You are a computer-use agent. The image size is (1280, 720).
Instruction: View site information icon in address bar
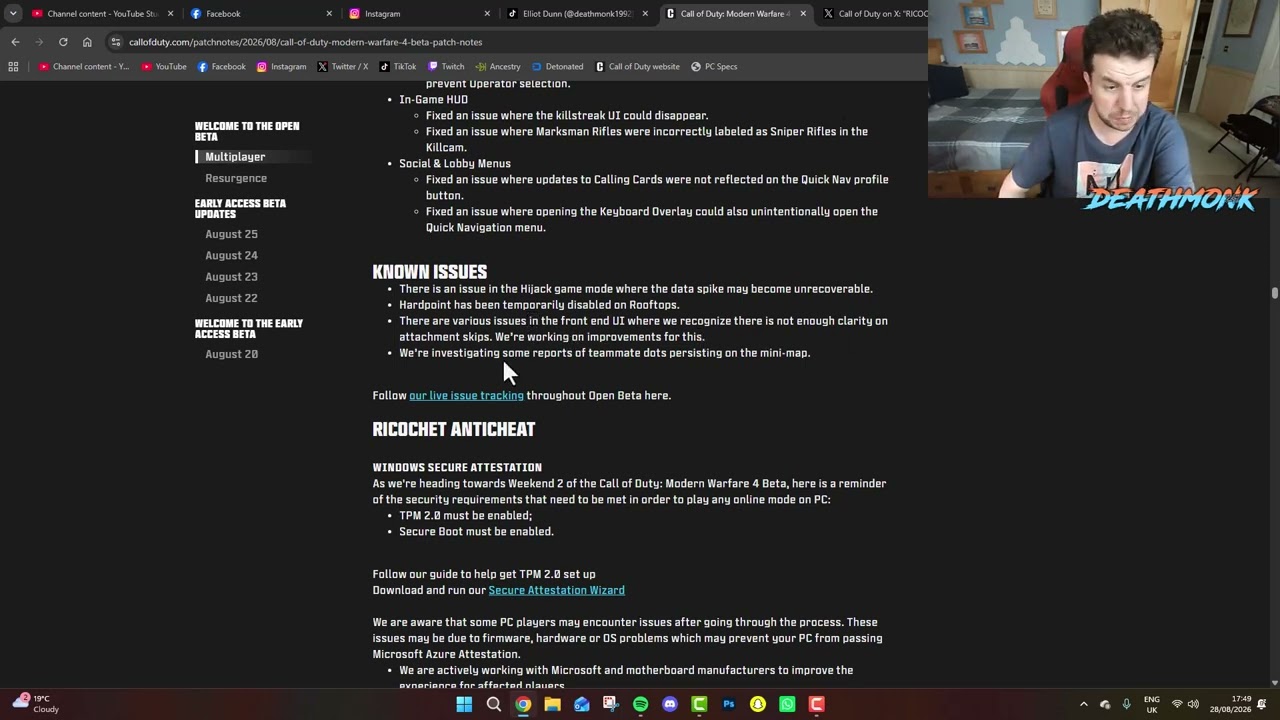(x=116, y=42)
